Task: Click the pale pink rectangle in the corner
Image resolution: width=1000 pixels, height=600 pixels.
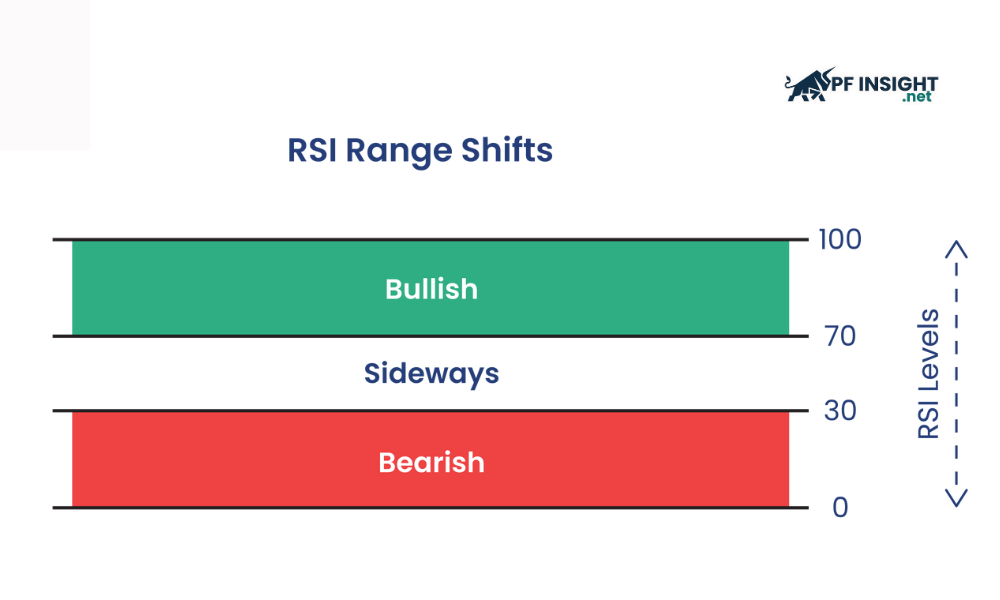Action: pos(44,74)
